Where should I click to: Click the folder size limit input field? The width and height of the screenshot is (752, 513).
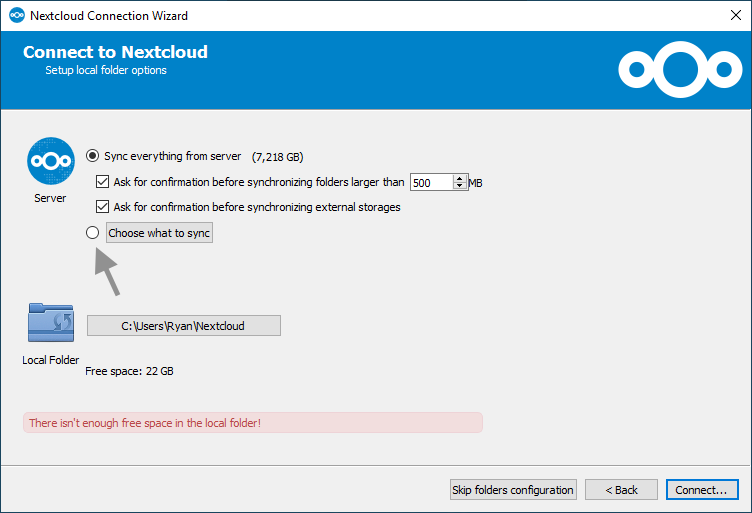(x=431, y=183)
